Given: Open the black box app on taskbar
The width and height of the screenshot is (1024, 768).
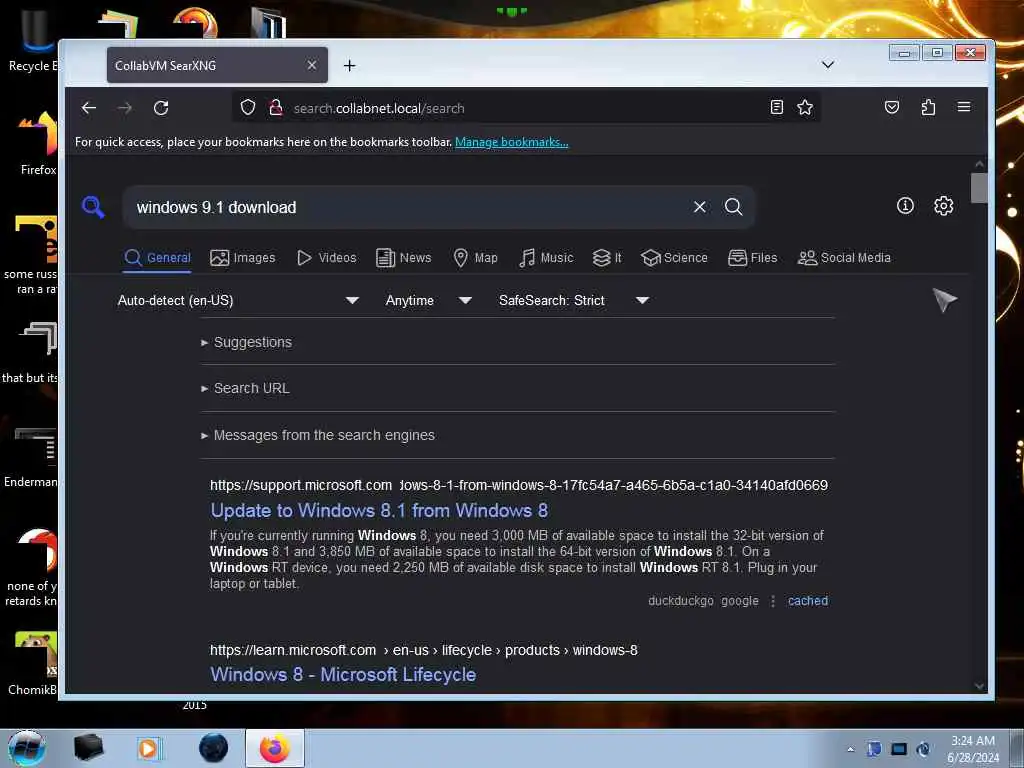Looking at the screenshot, I should click(x=88, y=748).
